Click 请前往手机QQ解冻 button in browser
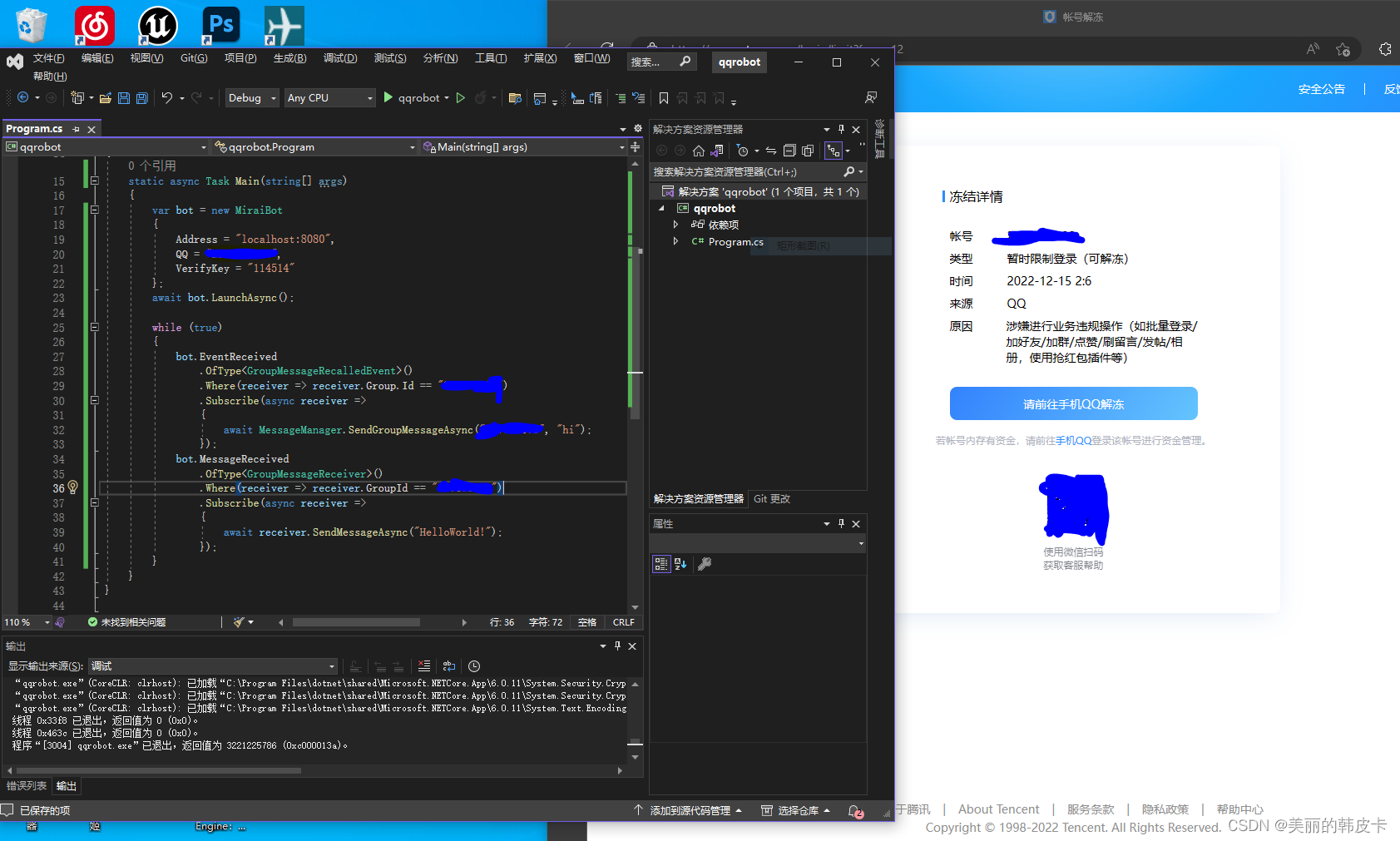The width and height of the screenshot is (1400, 841). click(x=1073, y=403)
